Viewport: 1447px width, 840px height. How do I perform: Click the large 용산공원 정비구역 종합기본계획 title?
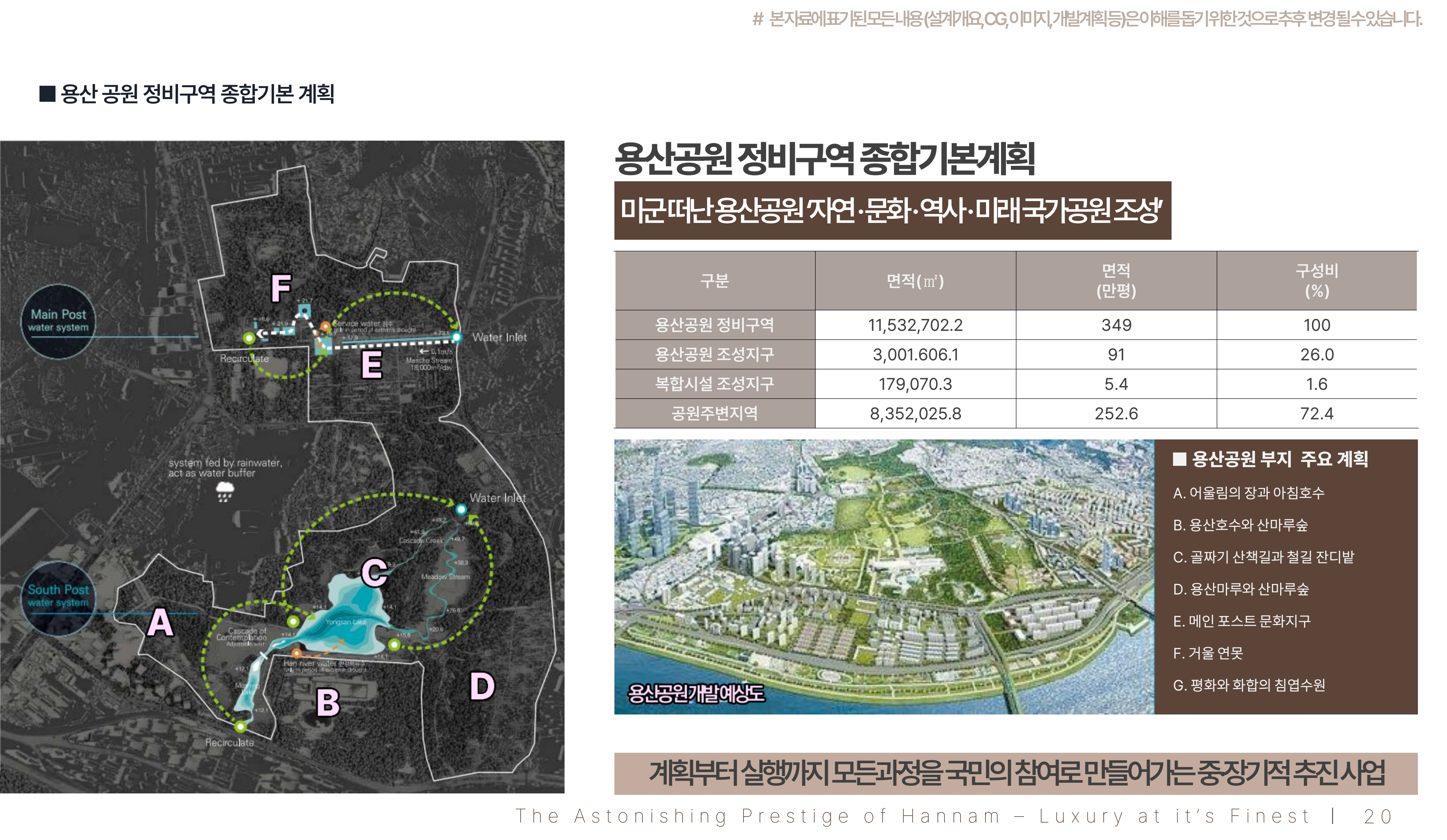(x=825, y=158)
